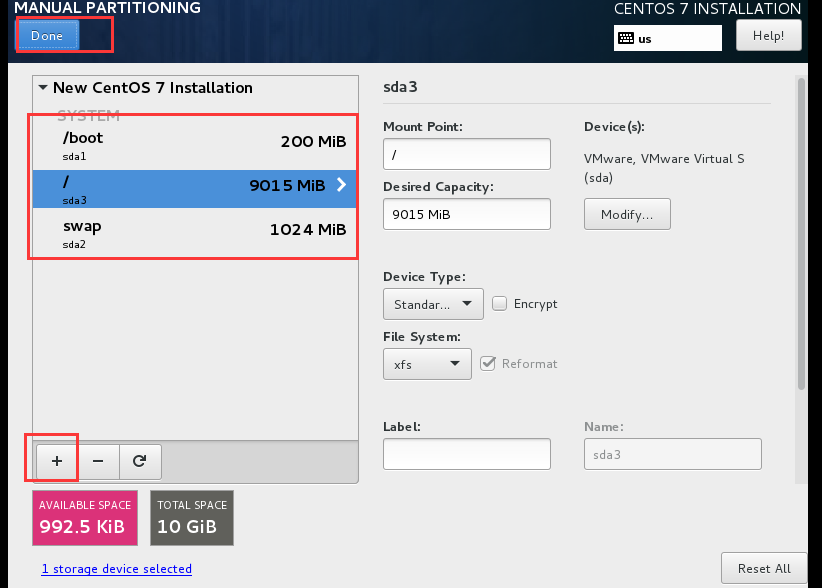Click the sda3 heading in details pane
Viewport: 822px width, 588px height.
coord(400,87)
